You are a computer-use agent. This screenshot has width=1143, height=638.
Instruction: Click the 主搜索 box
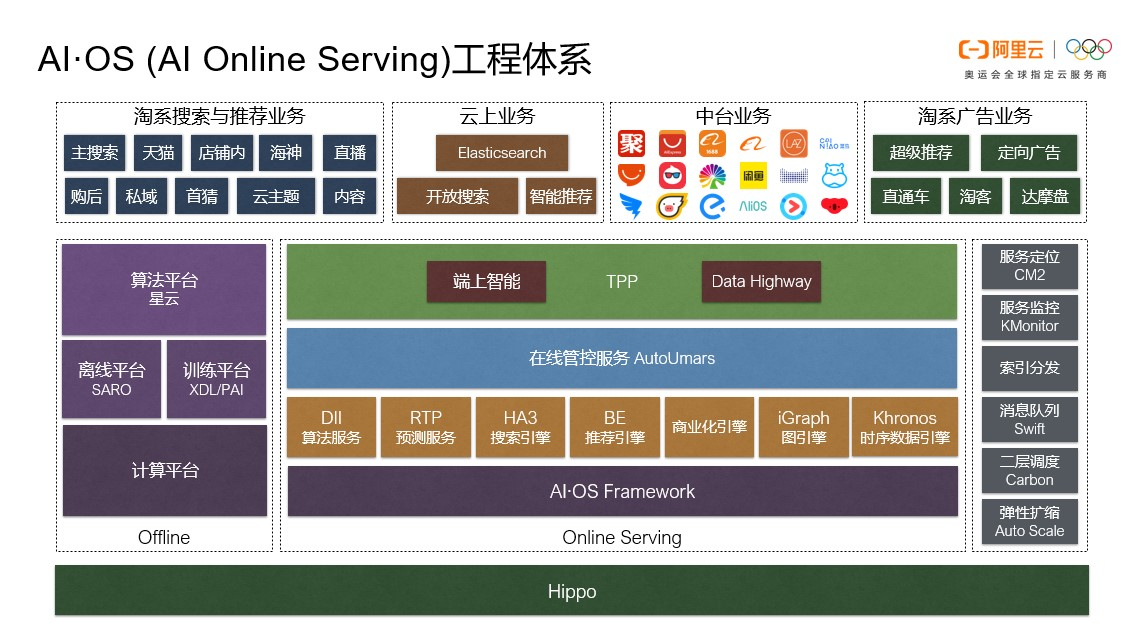95,153
